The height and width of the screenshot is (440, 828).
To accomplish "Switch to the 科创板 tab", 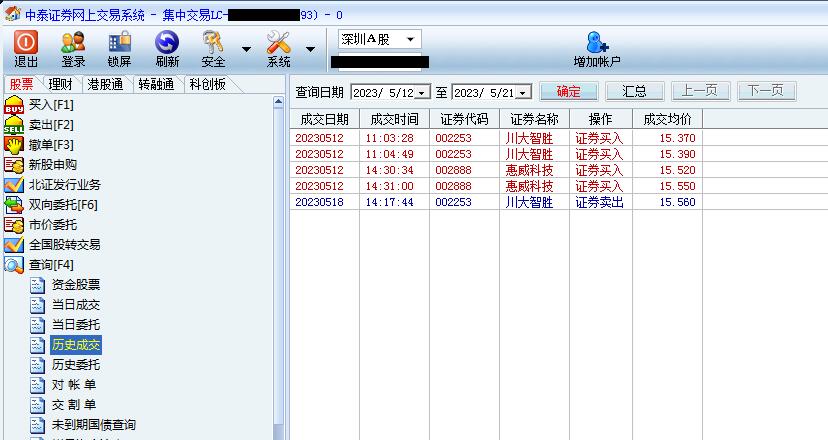I will pos(208,84).
